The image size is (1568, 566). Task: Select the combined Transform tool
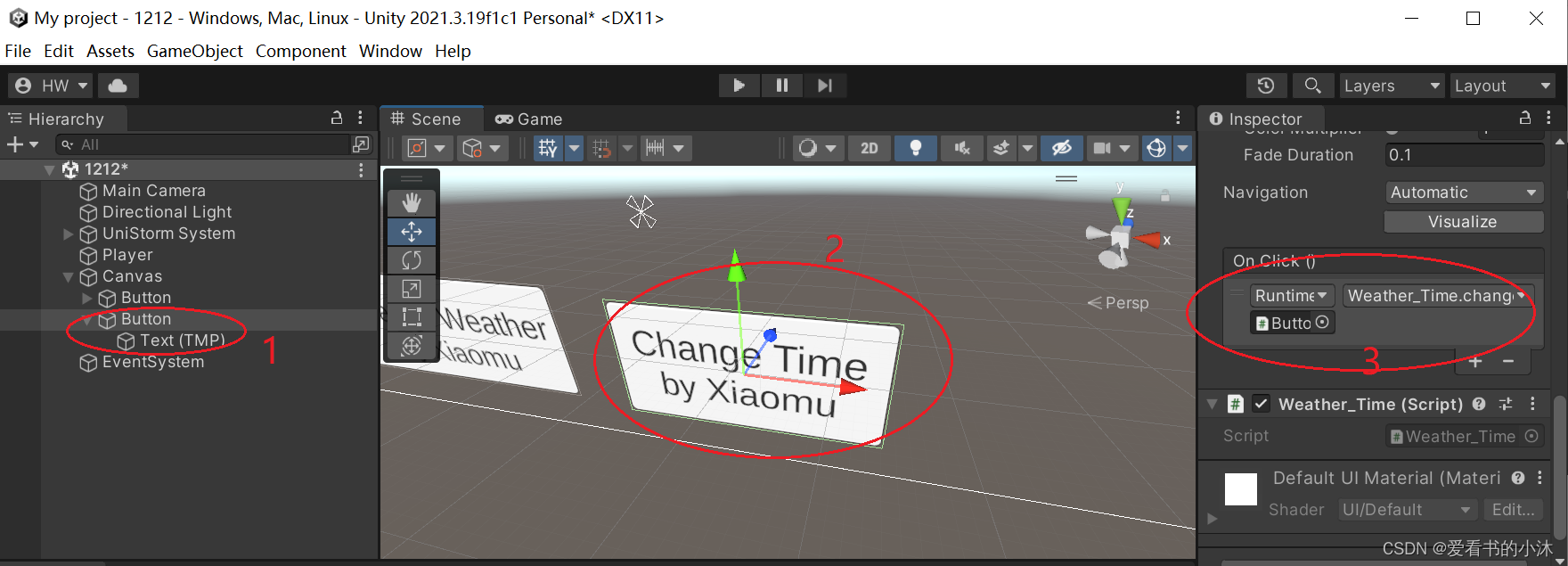click(411, 346)
